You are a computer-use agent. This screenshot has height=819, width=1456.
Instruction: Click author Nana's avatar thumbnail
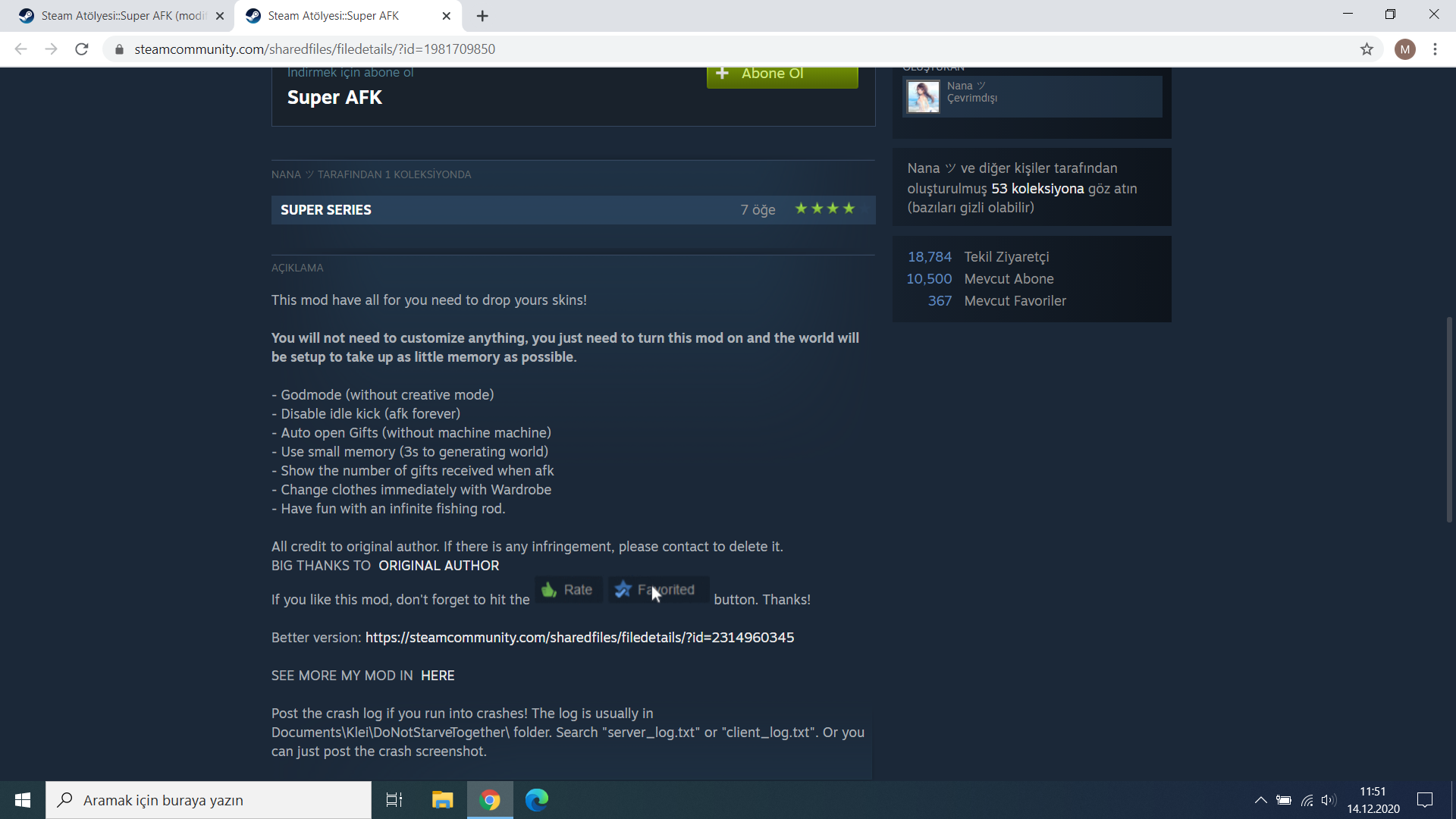tap(923, 96)
